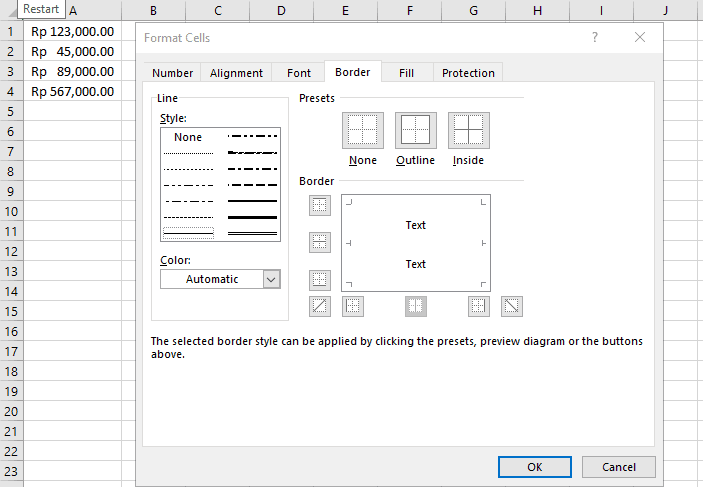703x487 pixels.
Task: Toggle the top border button
Action: (320, 205)
